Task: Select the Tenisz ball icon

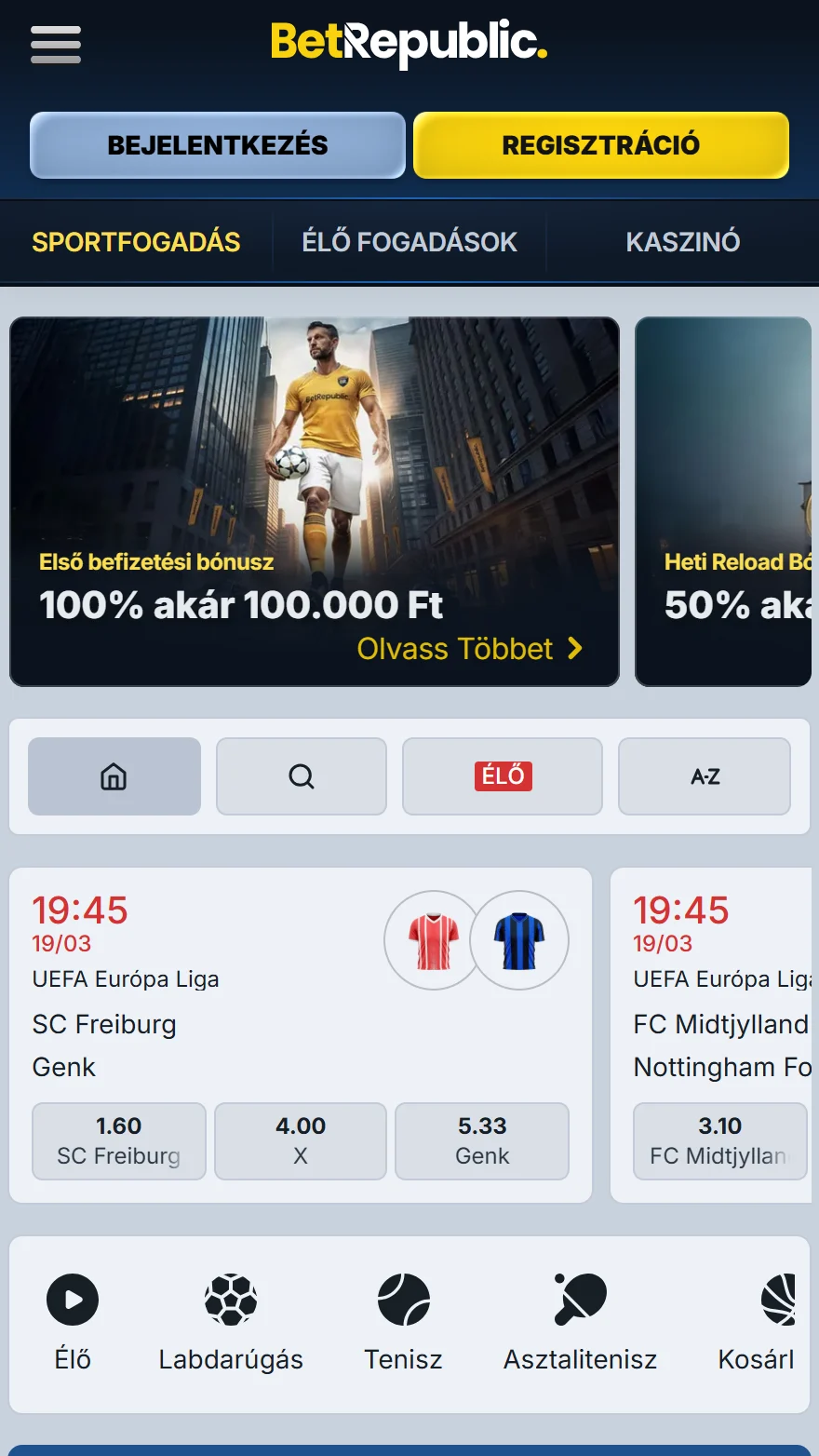Action: 404,1300
